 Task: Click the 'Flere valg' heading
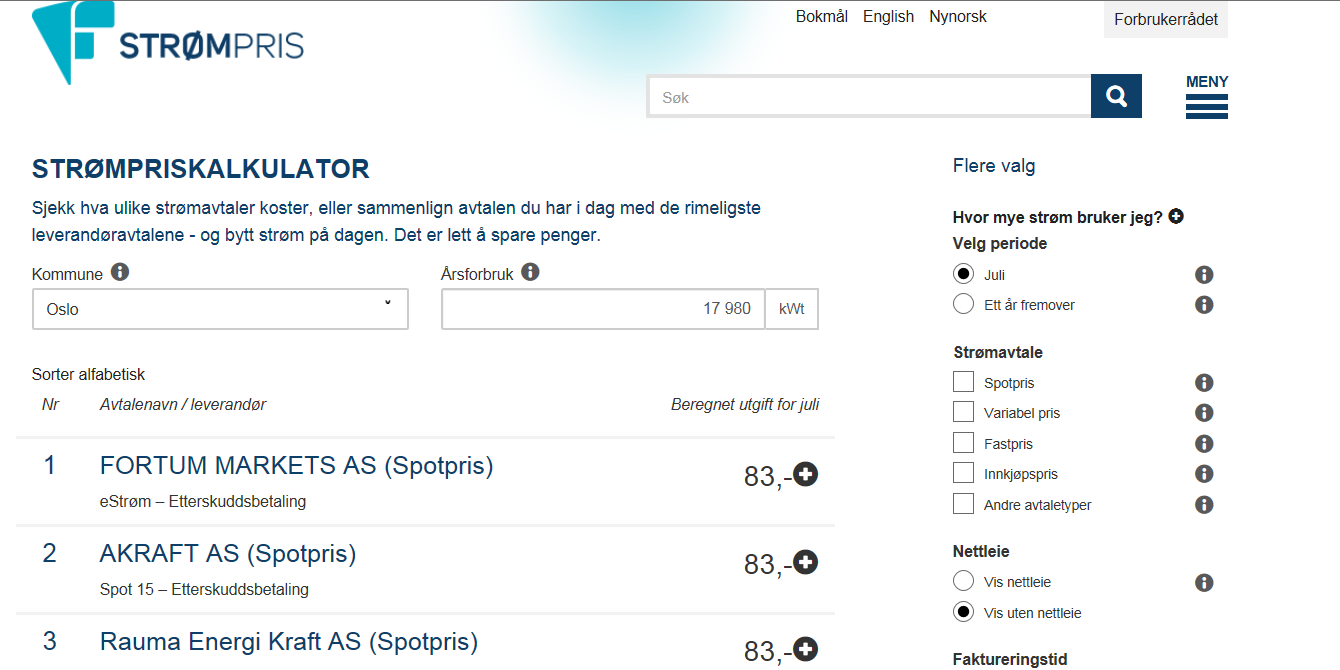(x=994, y=166)
